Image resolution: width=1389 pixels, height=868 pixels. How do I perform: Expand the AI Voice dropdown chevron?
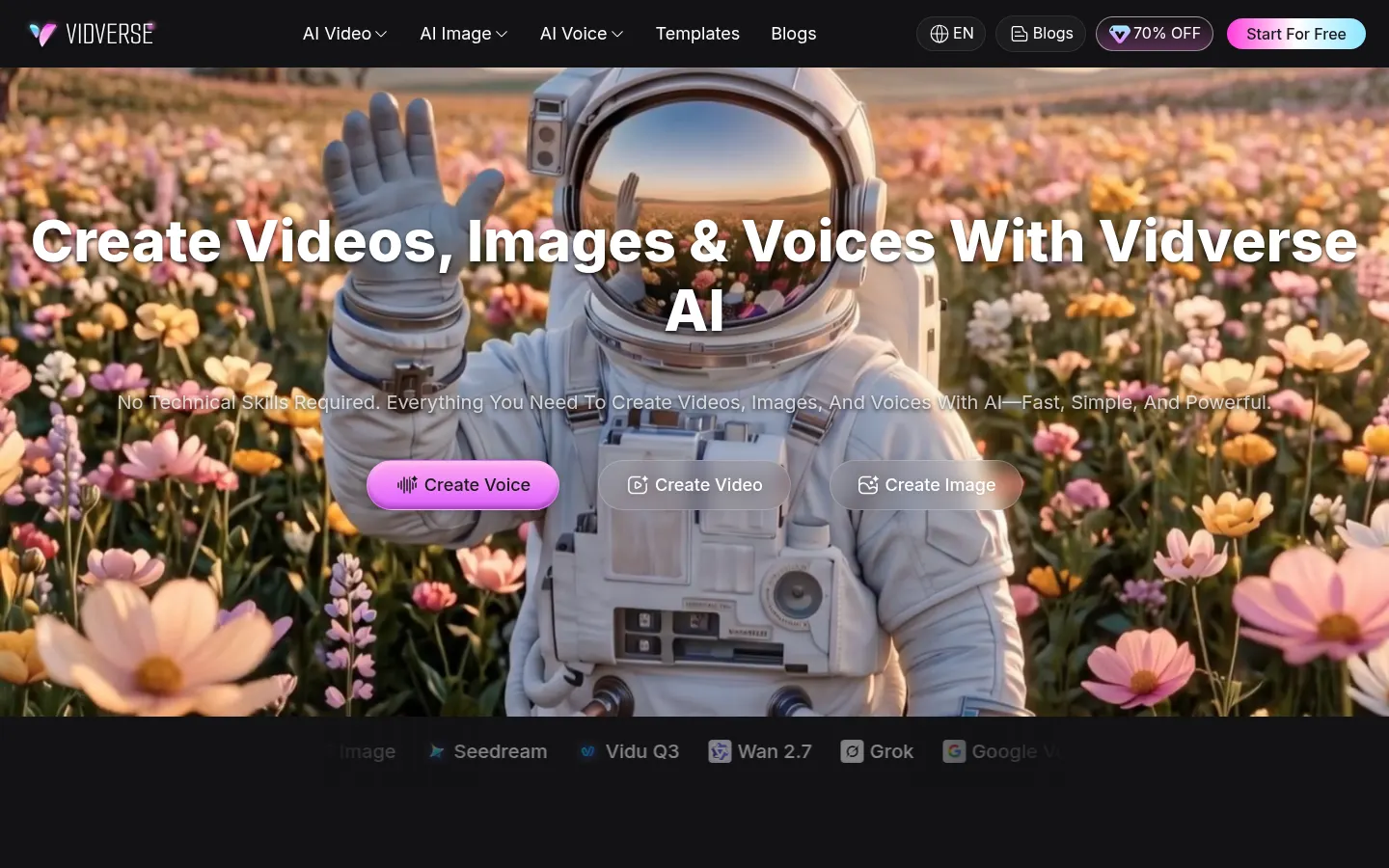617,35
